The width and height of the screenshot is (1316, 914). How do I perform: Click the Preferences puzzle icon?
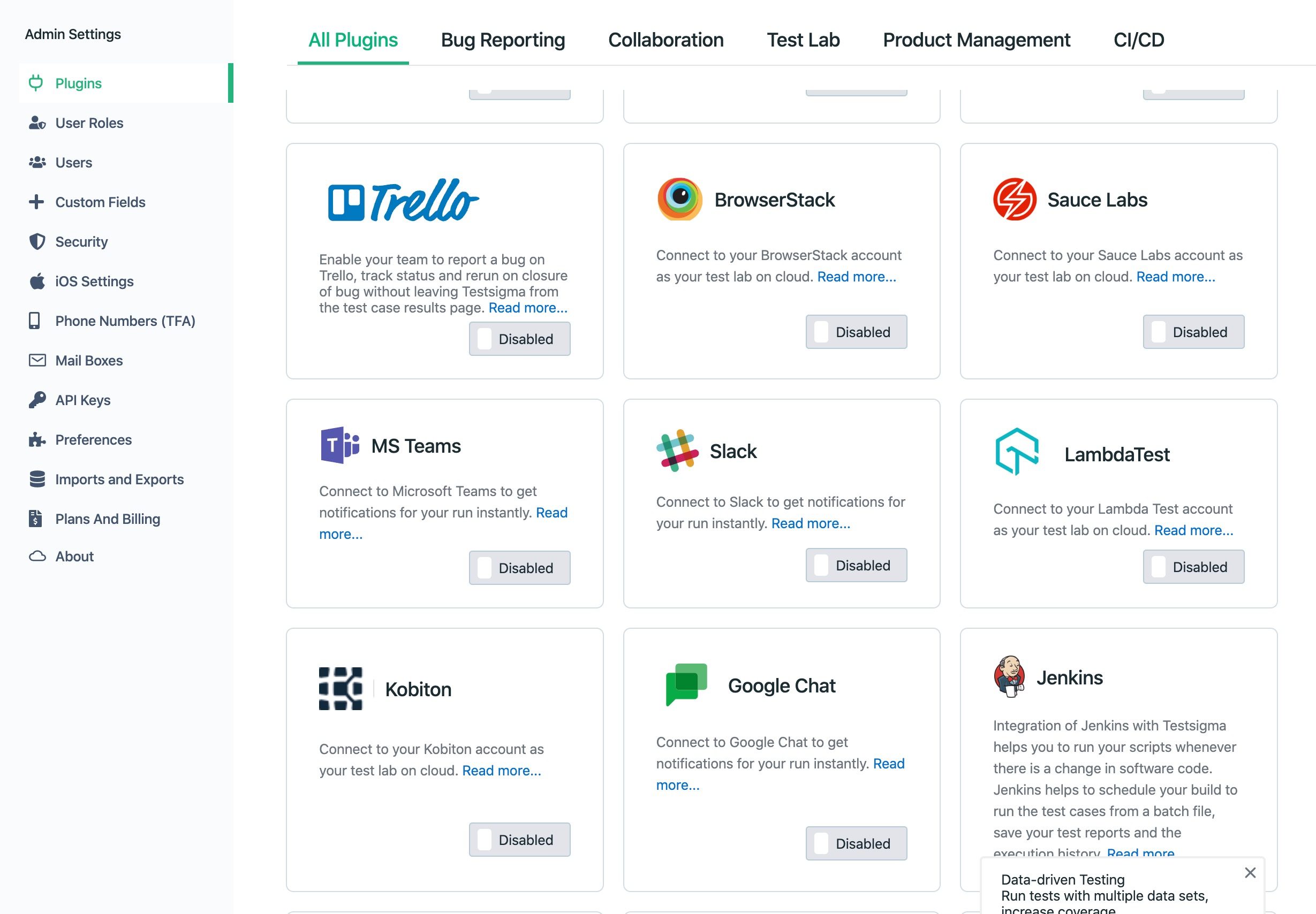pos(37,440)
